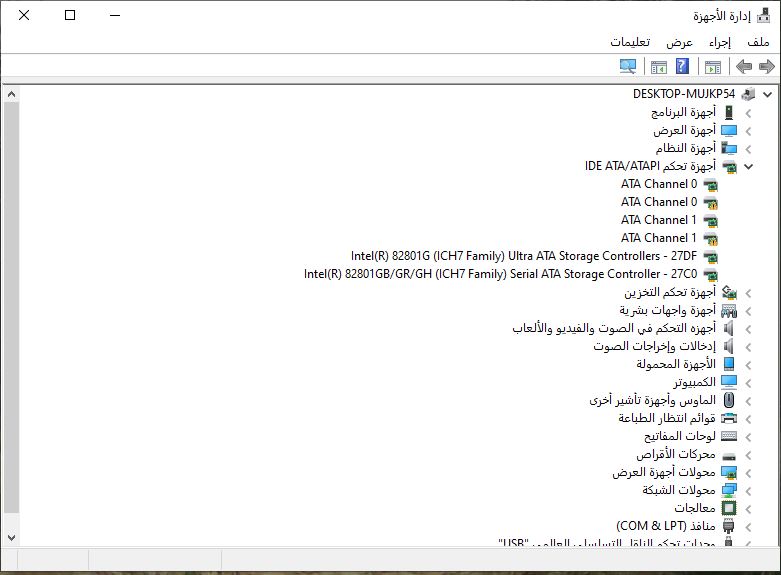Click the speaker icon for إدخالات وإخراجات الصوت
The width and height of the screenshot is (781, 575).
coord(729,346)
